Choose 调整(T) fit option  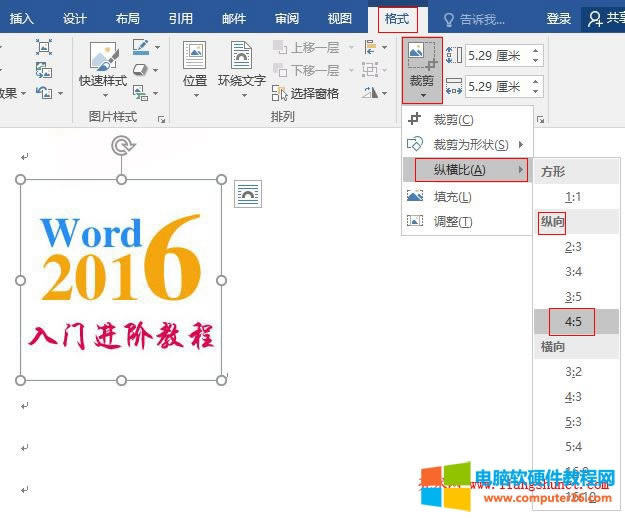[x=467, y=221]
